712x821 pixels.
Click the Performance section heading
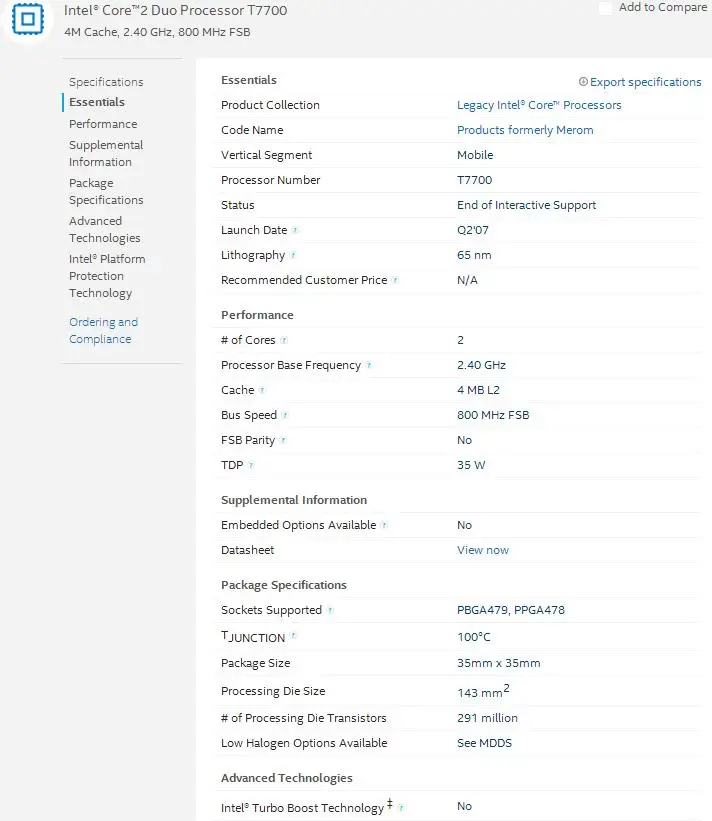point(257,315)
